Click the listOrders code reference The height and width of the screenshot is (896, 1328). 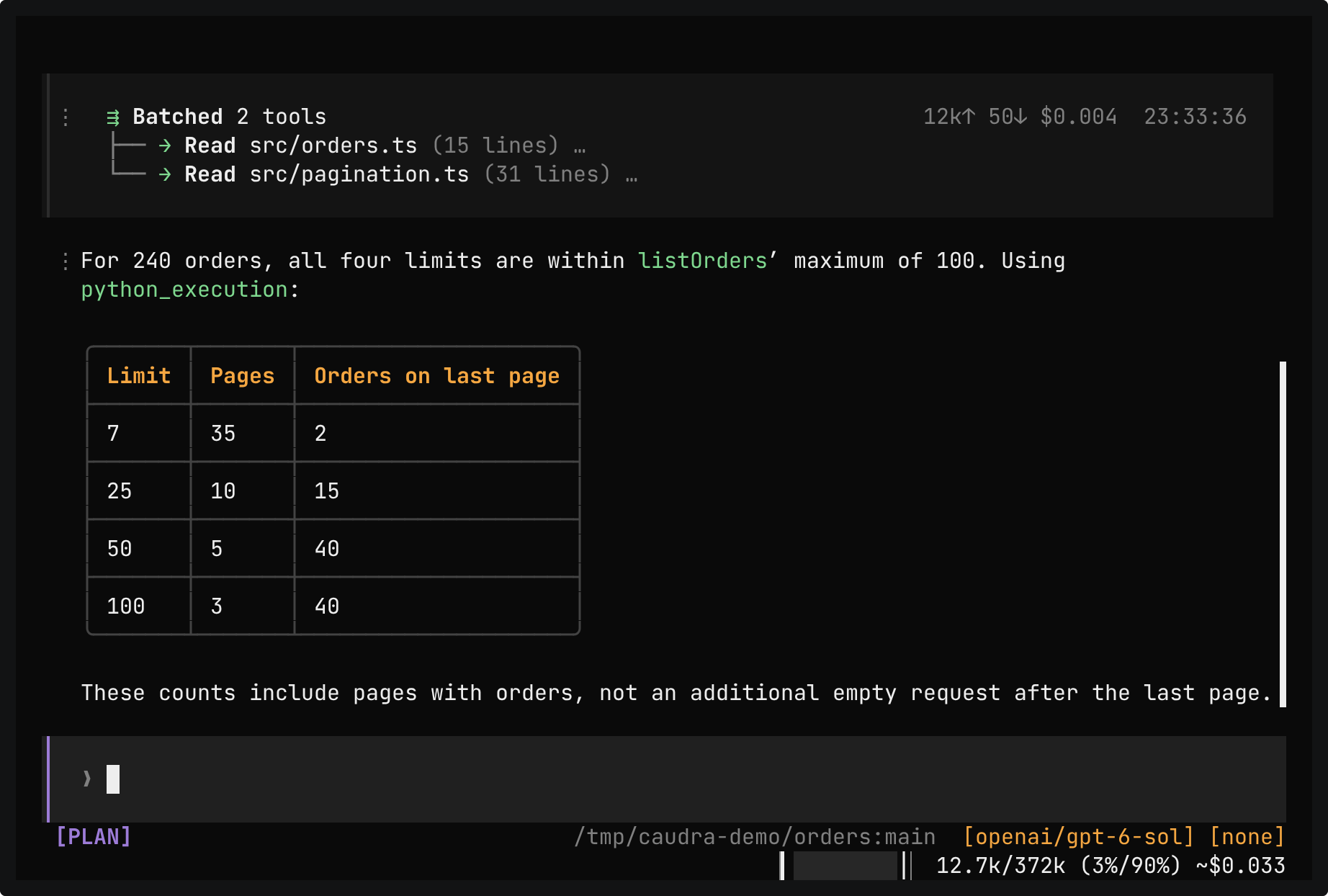pos(703,261)
